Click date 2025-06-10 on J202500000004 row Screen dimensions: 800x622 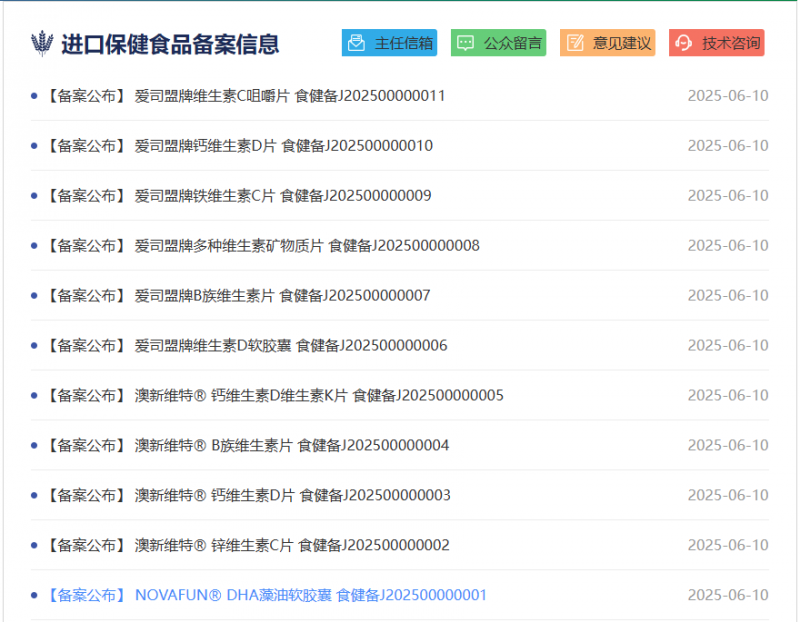pos(728,446)
